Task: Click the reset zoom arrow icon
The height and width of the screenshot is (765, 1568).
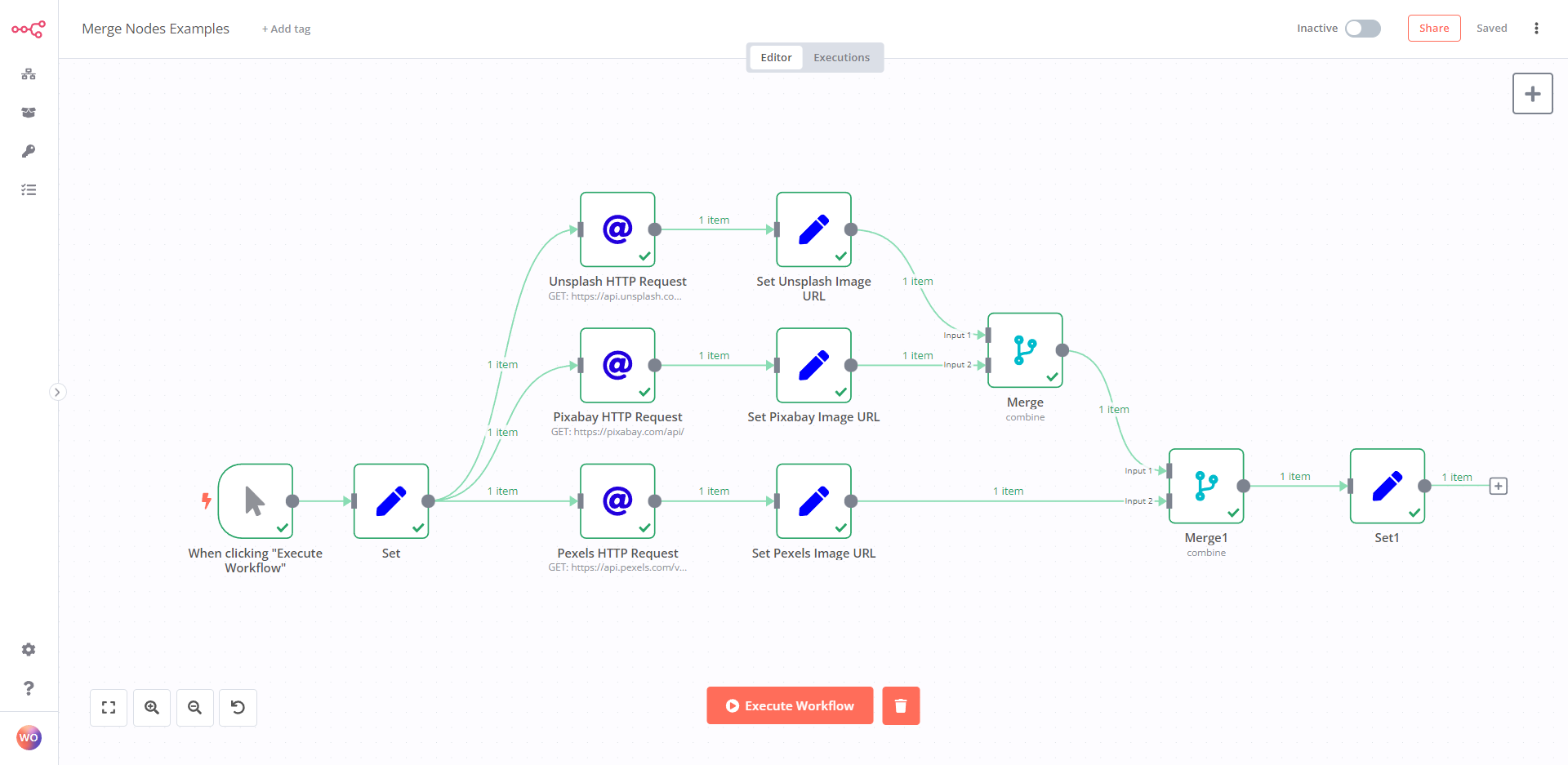Action: [x=237, y=707]
